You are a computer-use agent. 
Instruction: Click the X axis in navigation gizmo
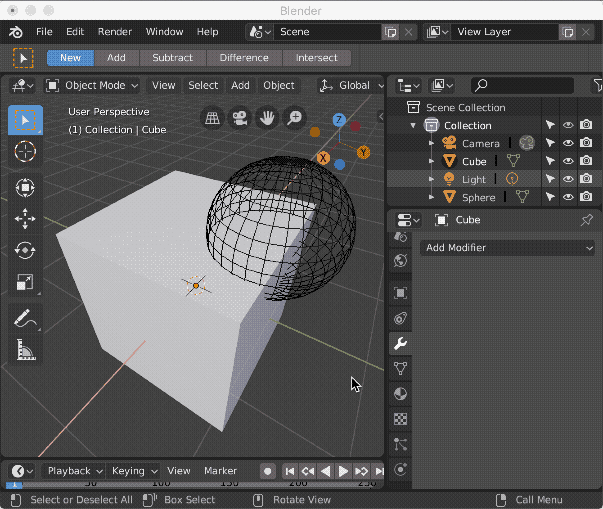(323, 158)
